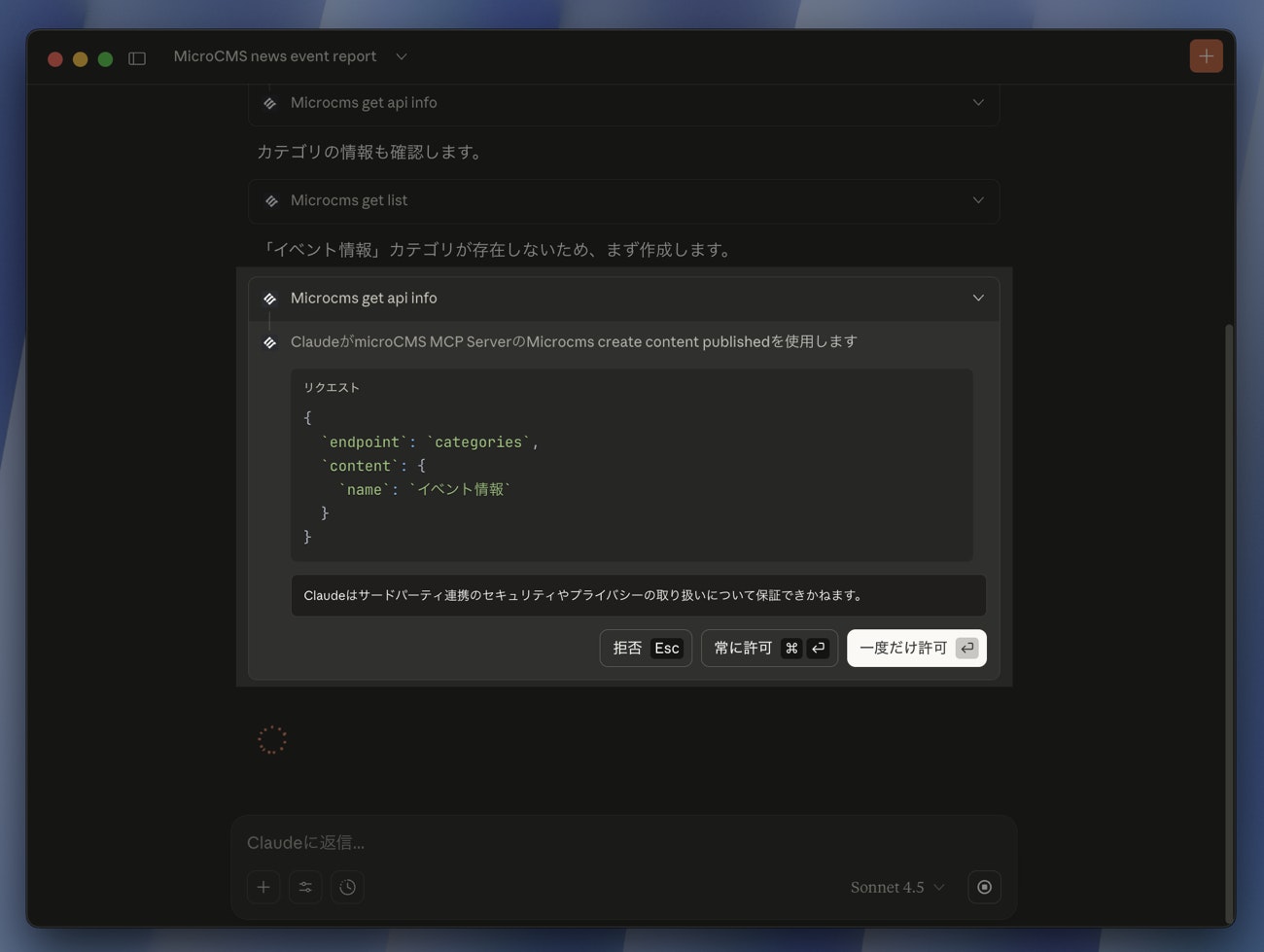Viewport: 1264px width, 952px height.
Task: Collapse the expanded Microcms get api info card
Action: tap(978, 298)
